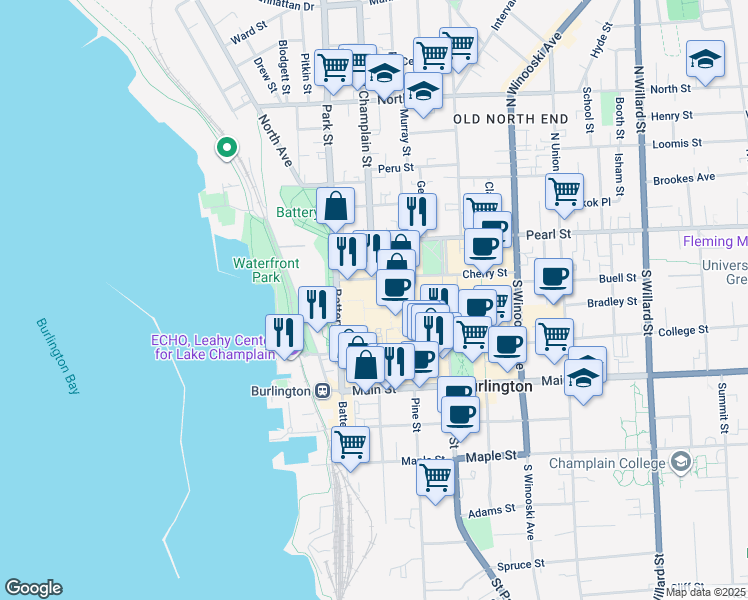Open the Champlain College map icon
Screen dimensions: 748x600
pyautogui.click(x=681, y=462)
